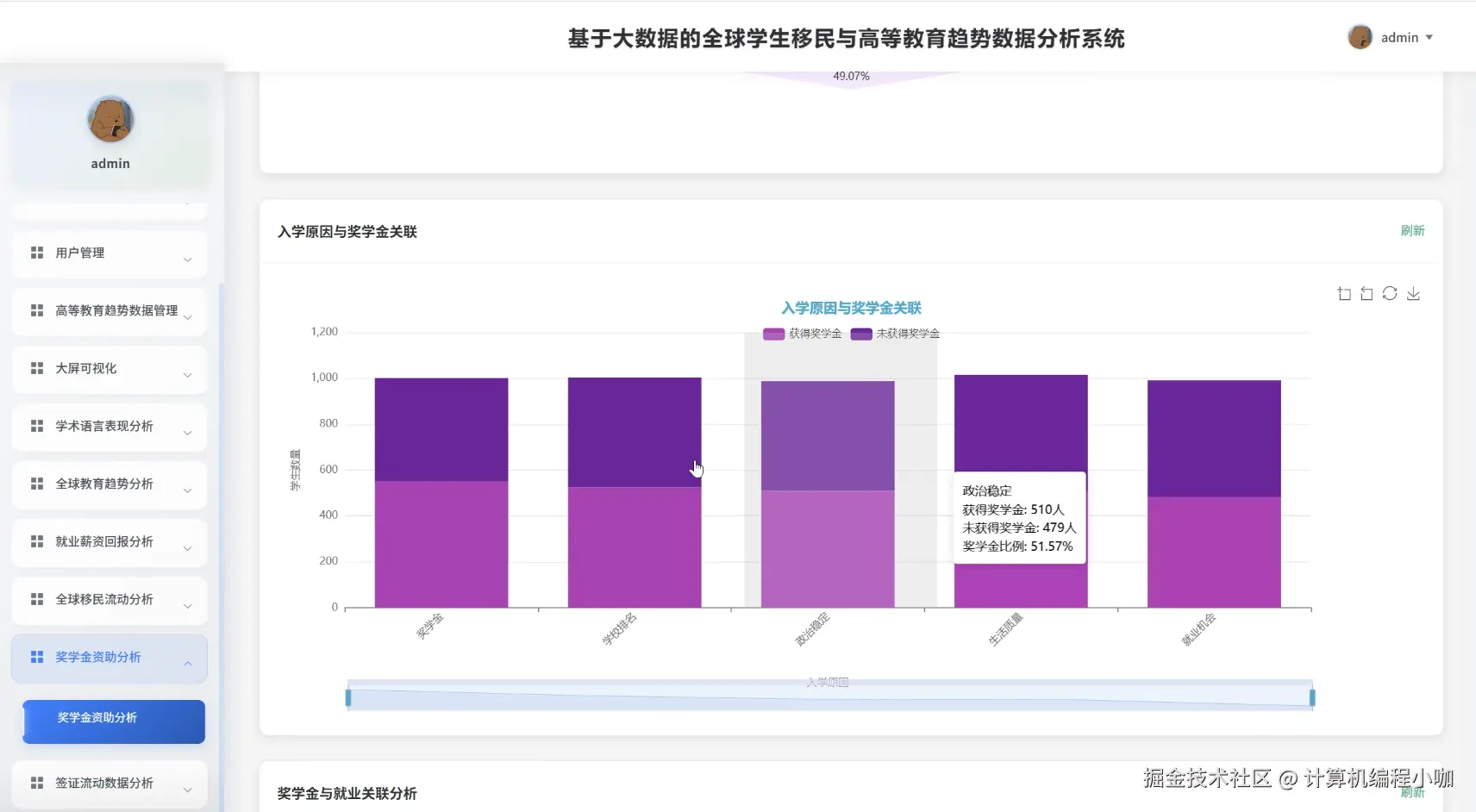Click the 政治稳定 bar in the chart

pyautogui.click(x=828, y=491)
